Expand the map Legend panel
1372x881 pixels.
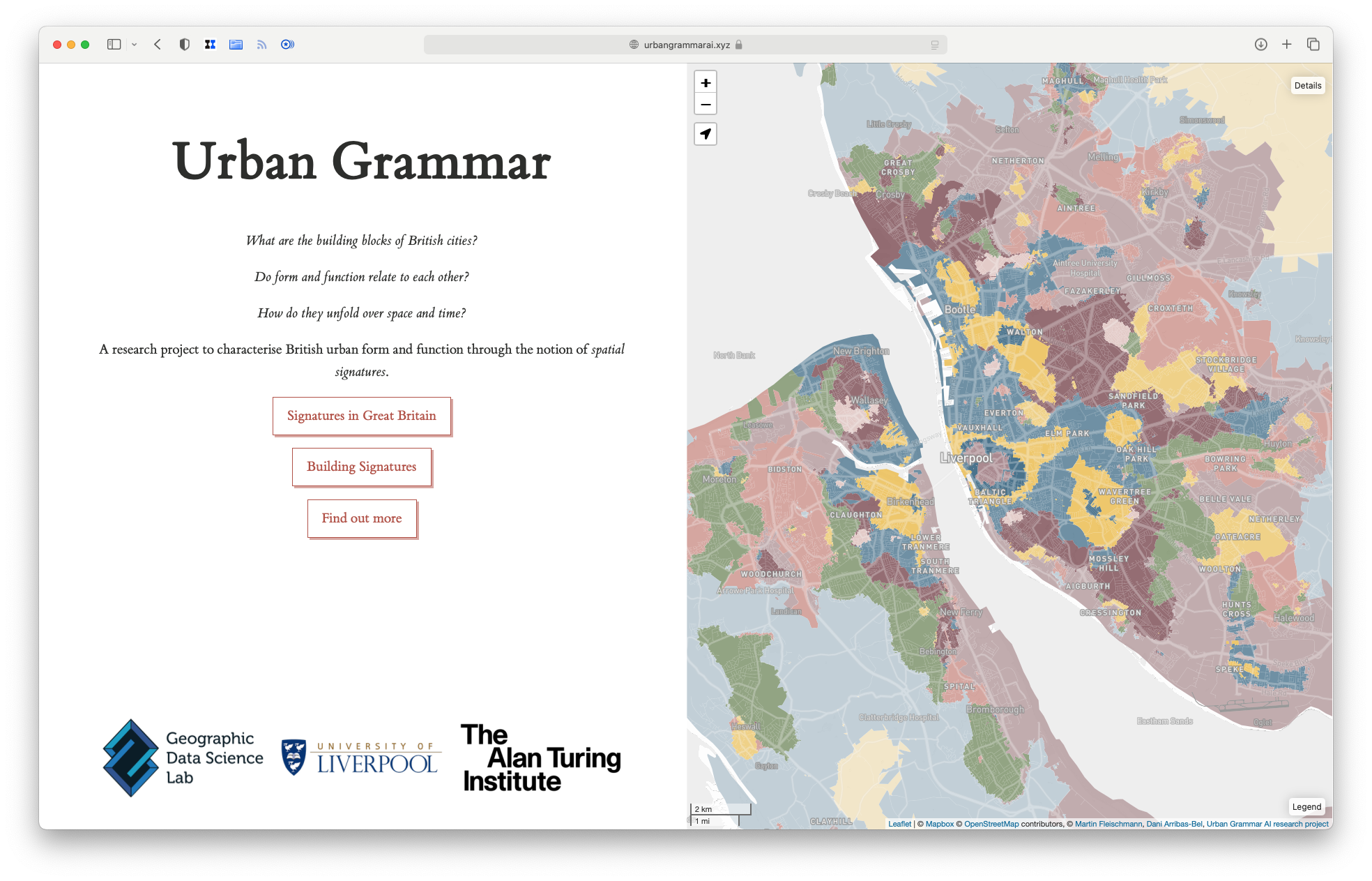(x=1306, y=807)
